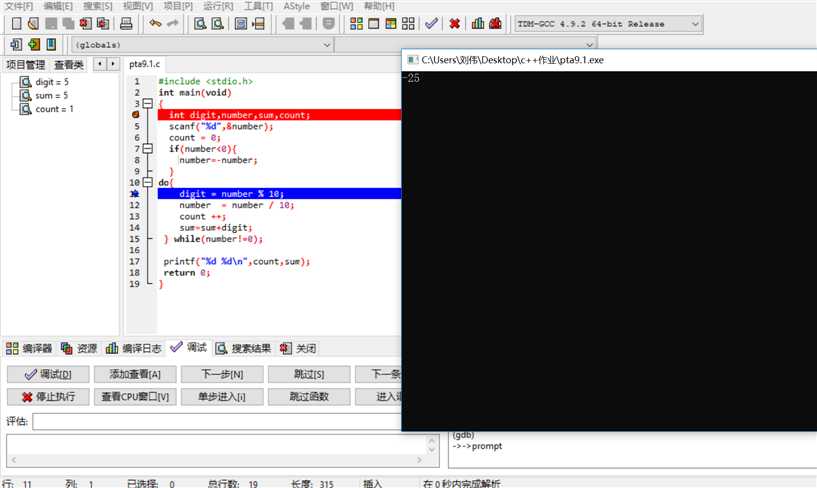Click the horizontal scrollbar right arrow in output box
This screenshot has height=488, width=817.
pyautogui.click(x=419, y=459)
